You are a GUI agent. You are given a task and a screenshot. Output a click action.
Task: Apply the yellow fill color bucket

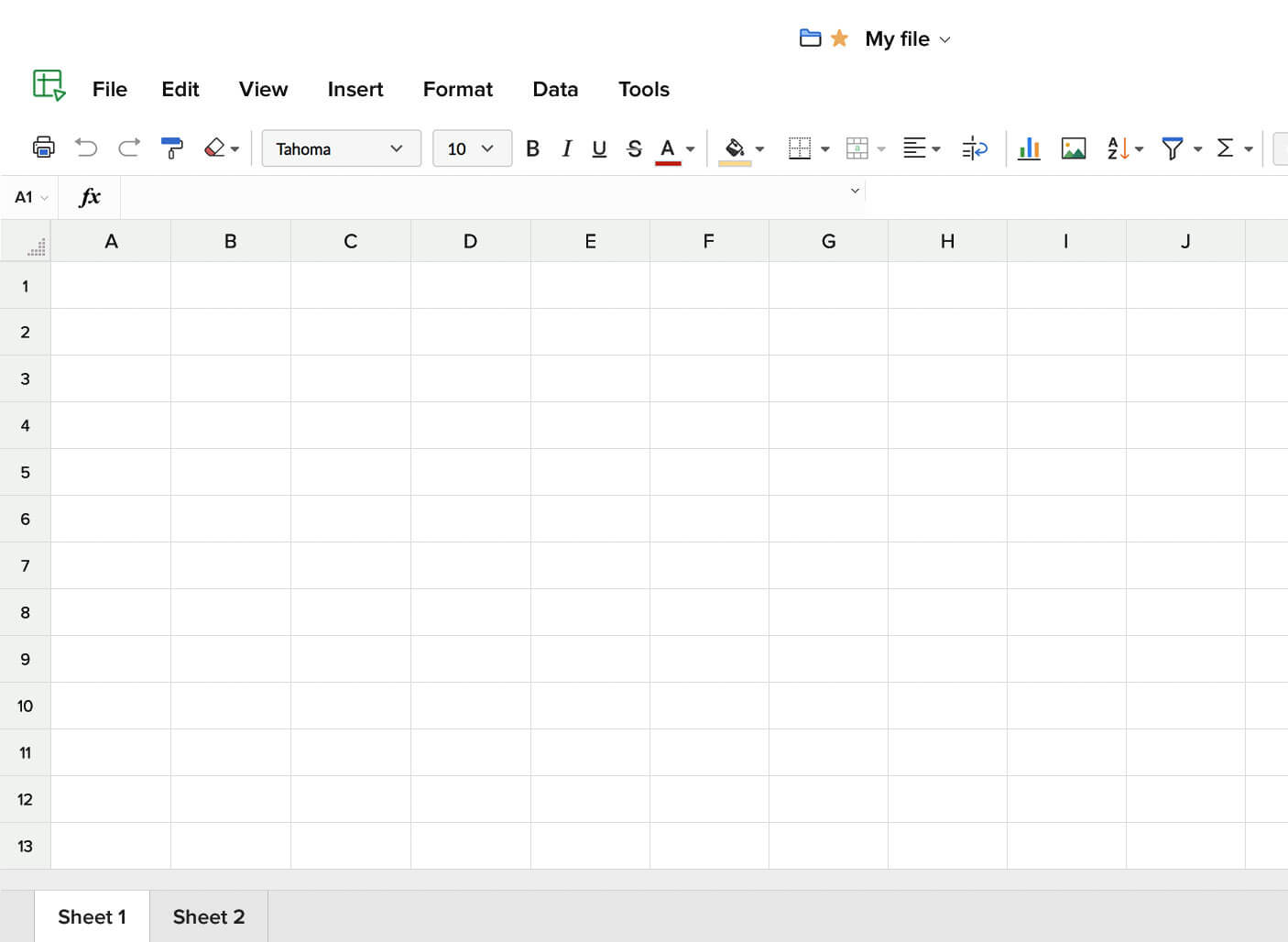coord(735,150)
